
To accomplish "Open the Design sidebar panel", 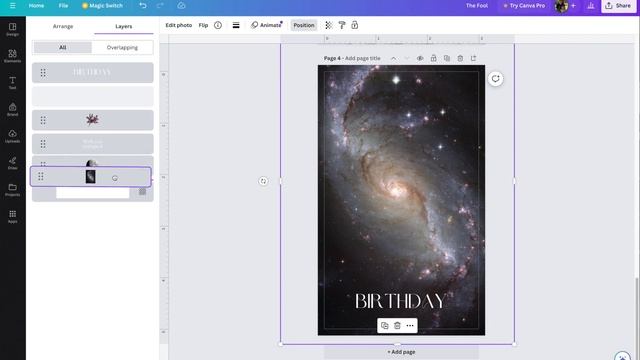I will pos(13,29).
